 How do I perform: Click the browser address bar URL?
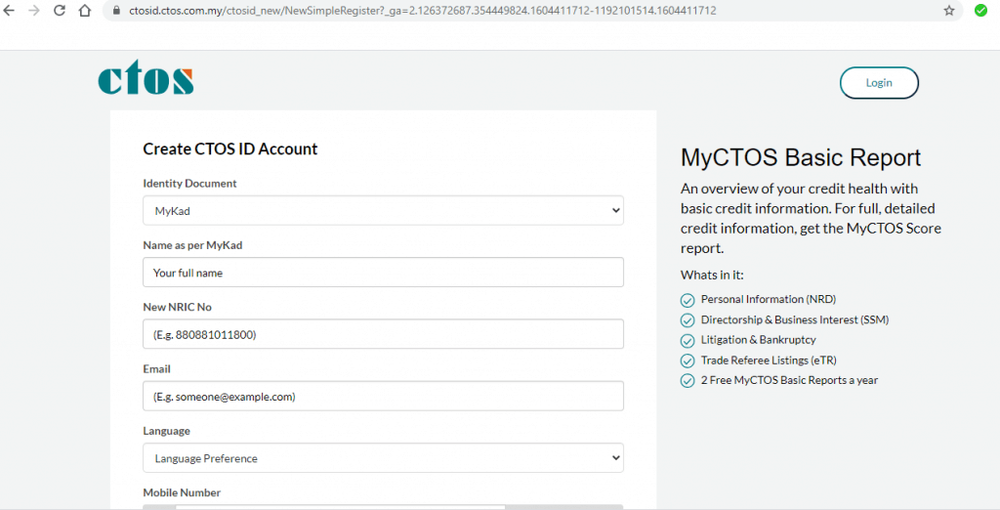point(422,11)
